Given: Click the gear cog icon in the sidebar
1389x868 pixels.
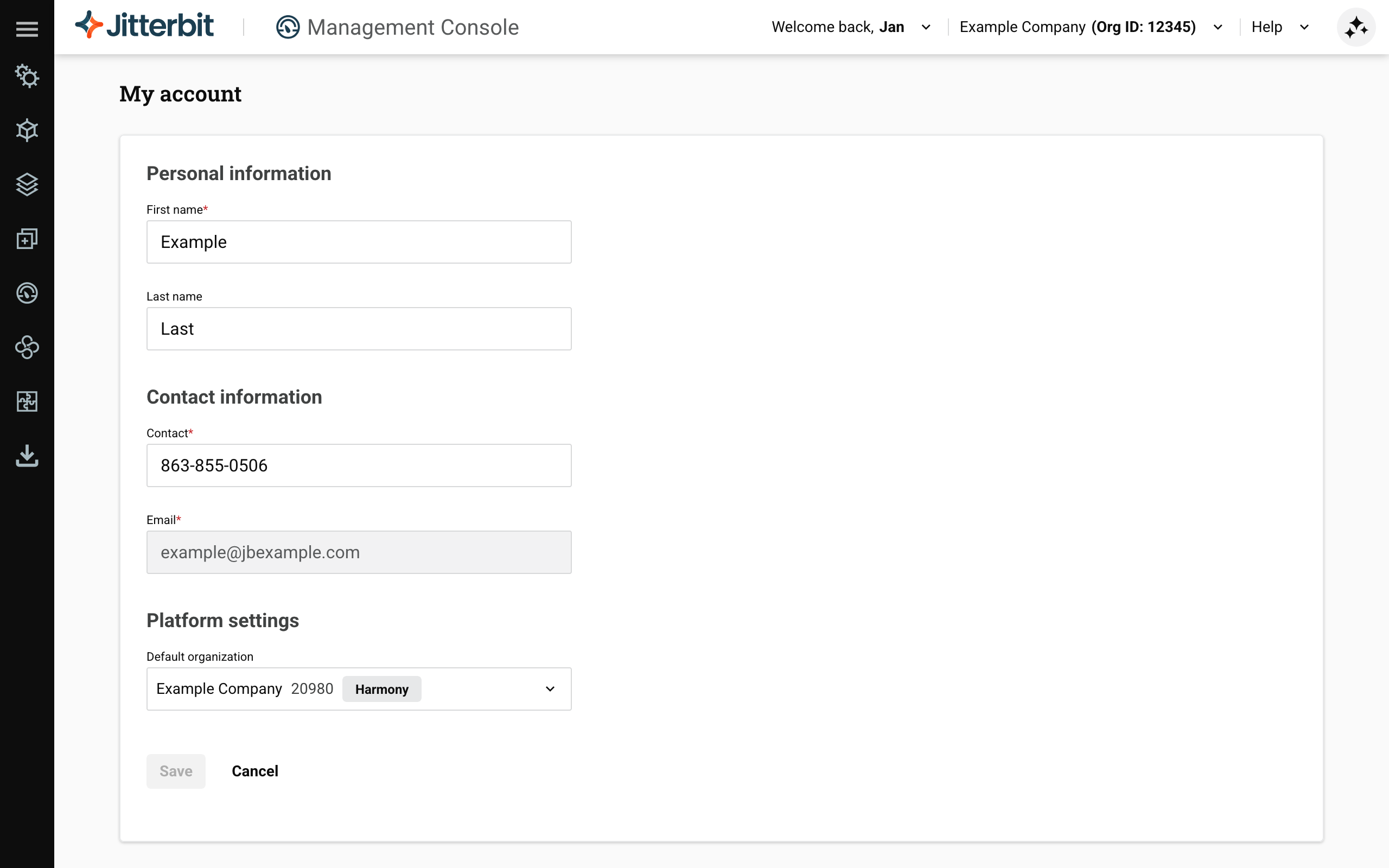Looking at the screenshot, I should [27, 76].
